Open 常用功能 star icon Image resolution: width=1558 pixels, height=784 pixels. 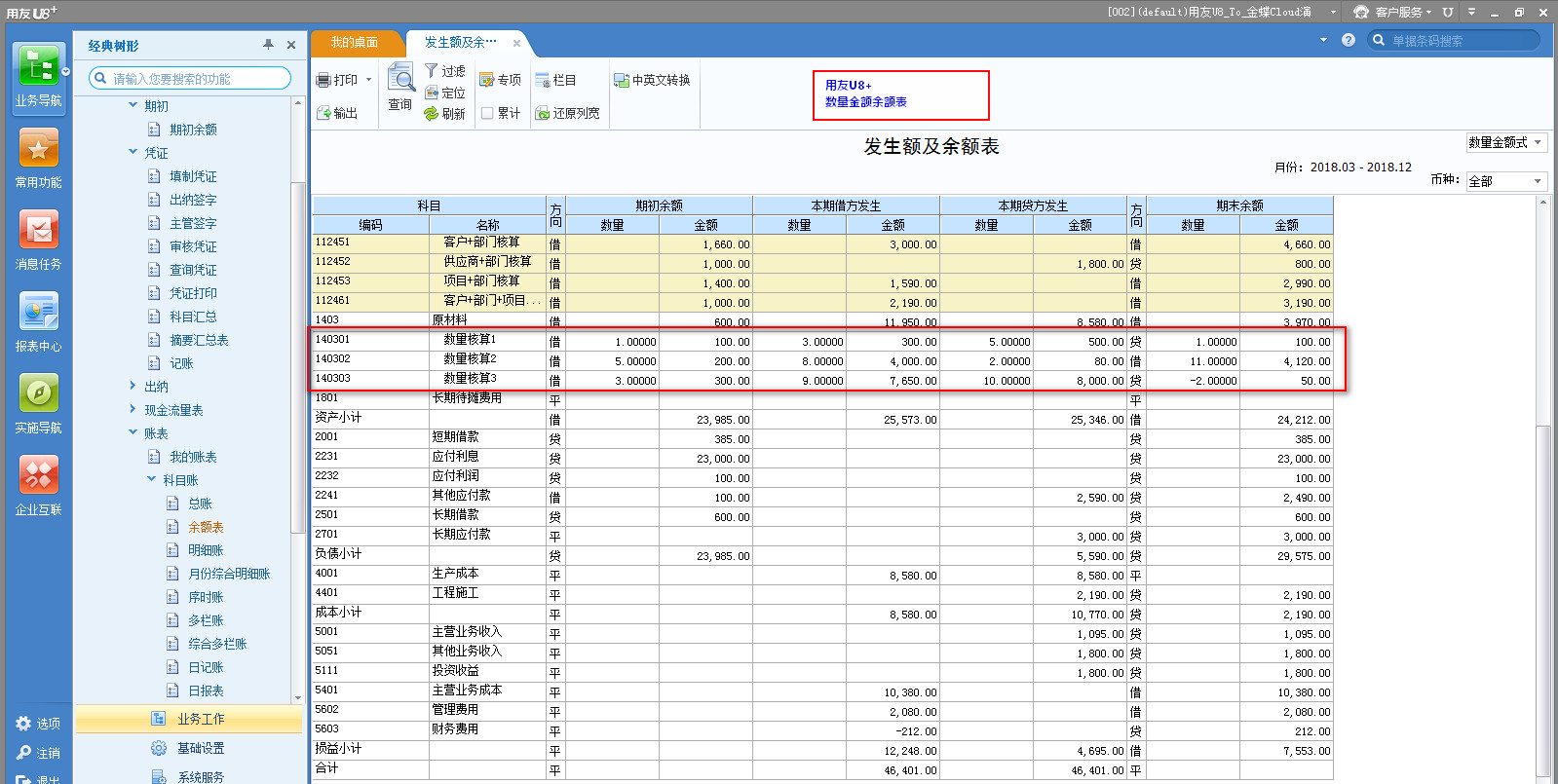point(38,151)
